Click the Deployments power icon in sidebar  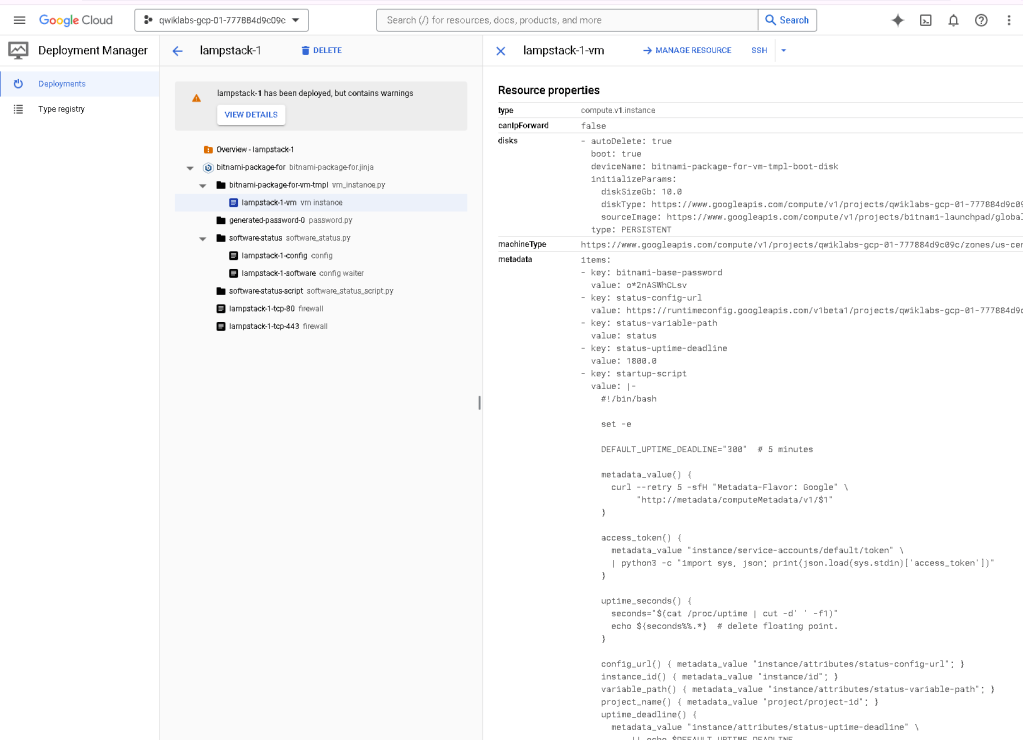[x=18, y=84]
